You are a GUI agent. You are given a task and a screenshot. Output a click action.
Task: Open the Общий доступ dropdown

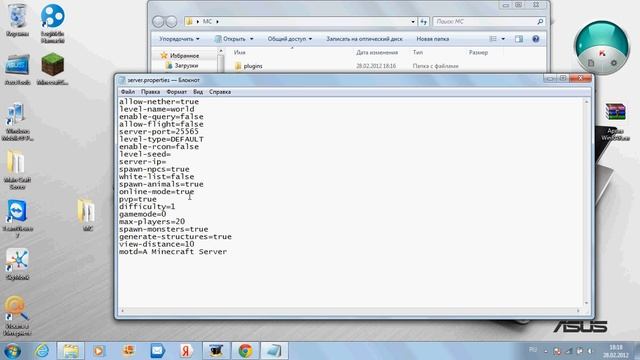pyautogui.click(x=290, y=39)
